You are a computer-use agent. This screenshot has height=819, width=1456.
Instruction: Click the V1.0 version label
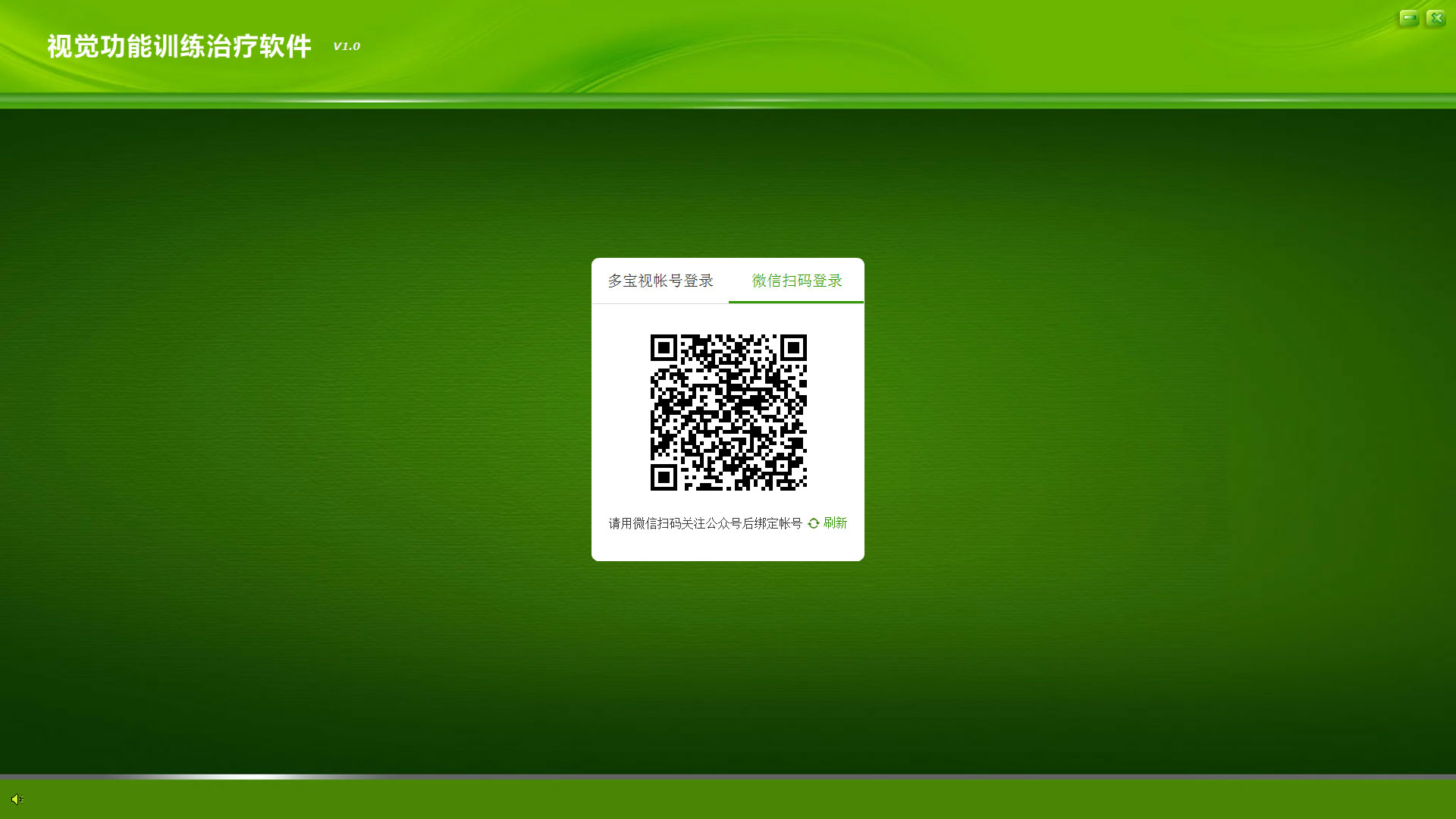(x=347, y=46)
